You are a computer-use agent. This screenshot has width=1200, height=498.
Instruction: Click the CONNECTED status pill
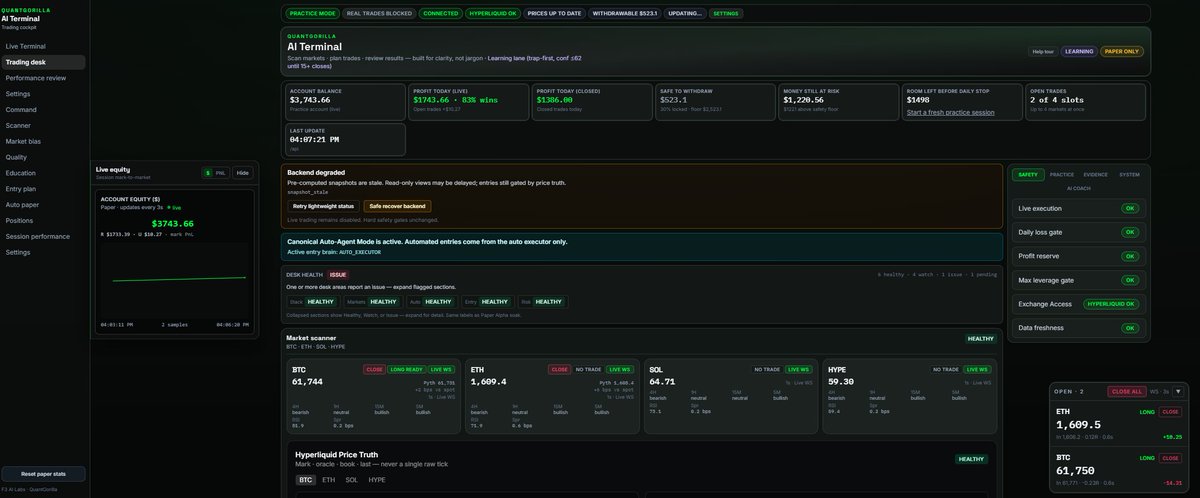[440, 14]
